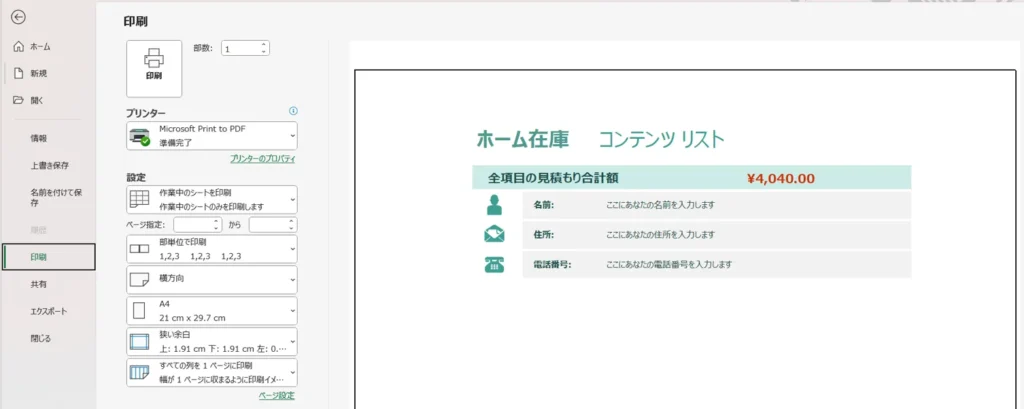Click the ホーム在庫 title in preview
Image resolution: width=1024 pixels, height=409 pixels.
click(x=522, y=139)
